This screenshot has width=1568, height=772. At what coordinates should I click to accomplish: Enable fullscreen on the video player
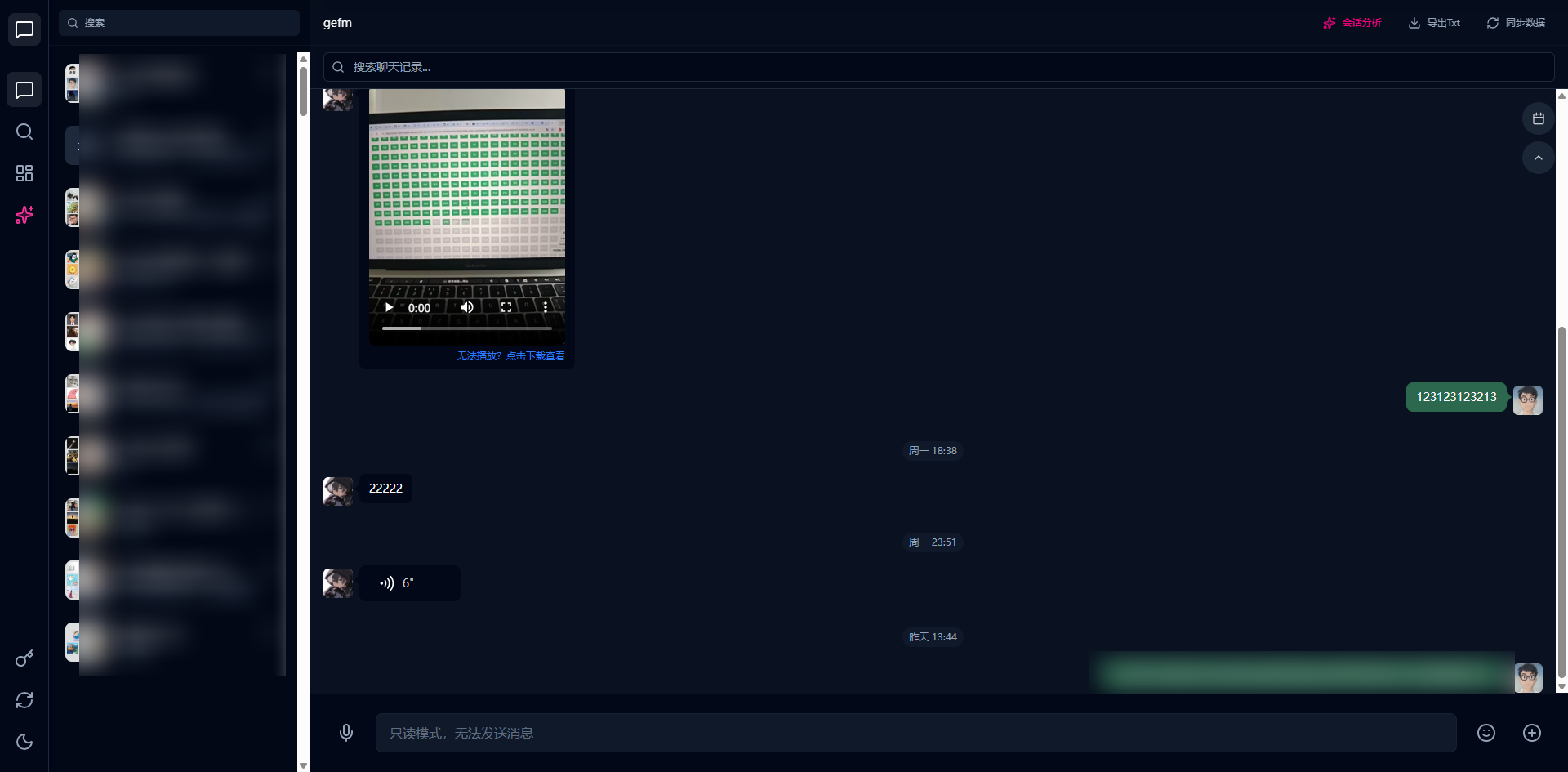506,307
